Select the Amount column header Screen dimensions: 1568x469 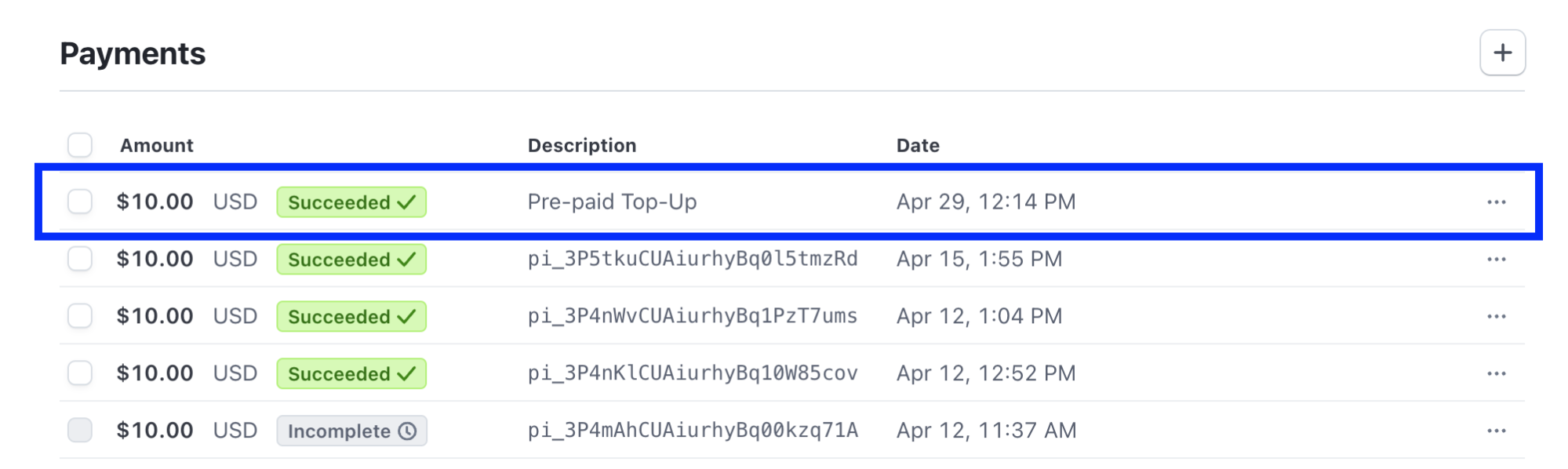coord(157,144)
